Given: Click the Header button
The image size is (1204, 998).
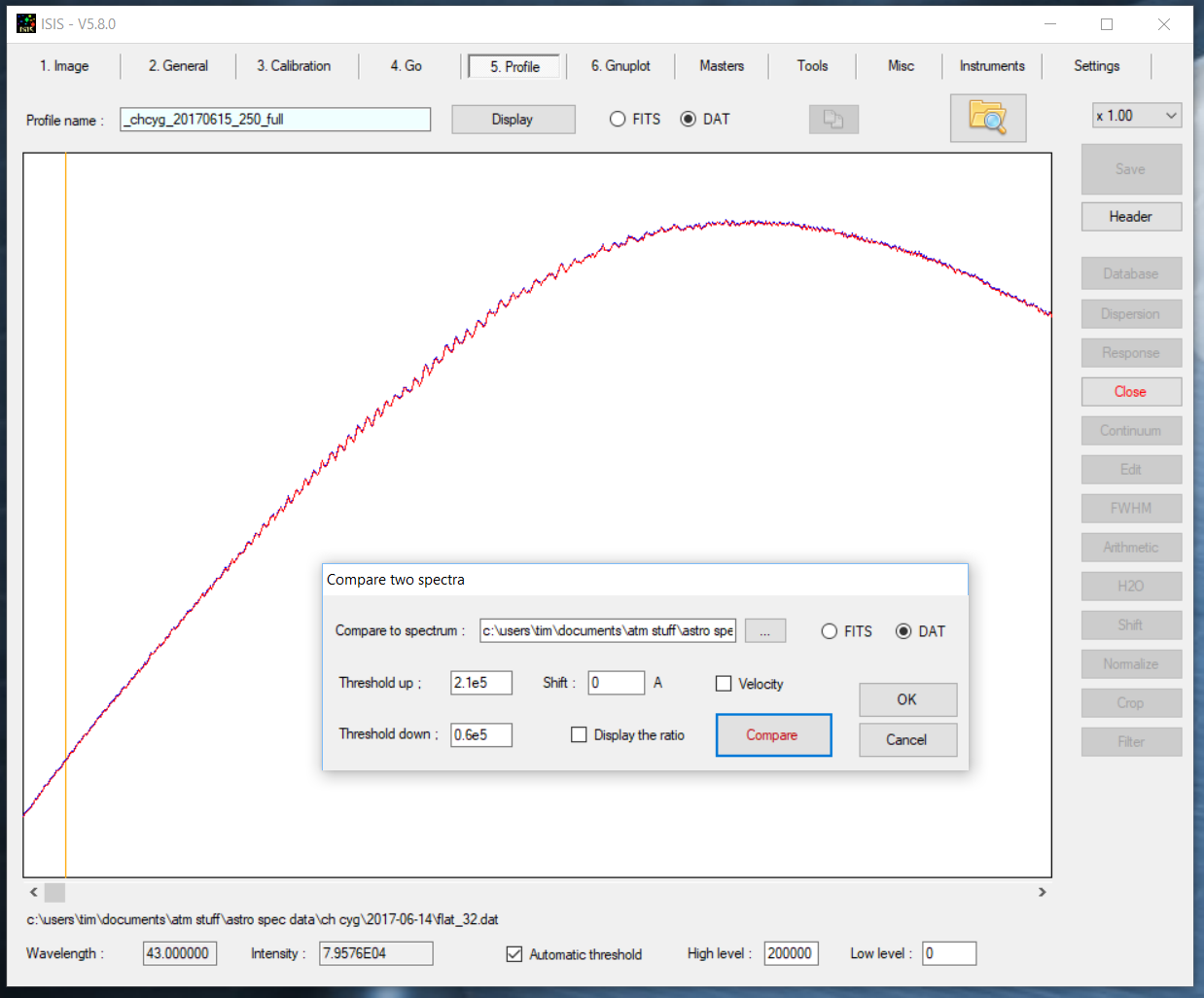Looking at the screenshot, I should click(x=1130, y=217).
